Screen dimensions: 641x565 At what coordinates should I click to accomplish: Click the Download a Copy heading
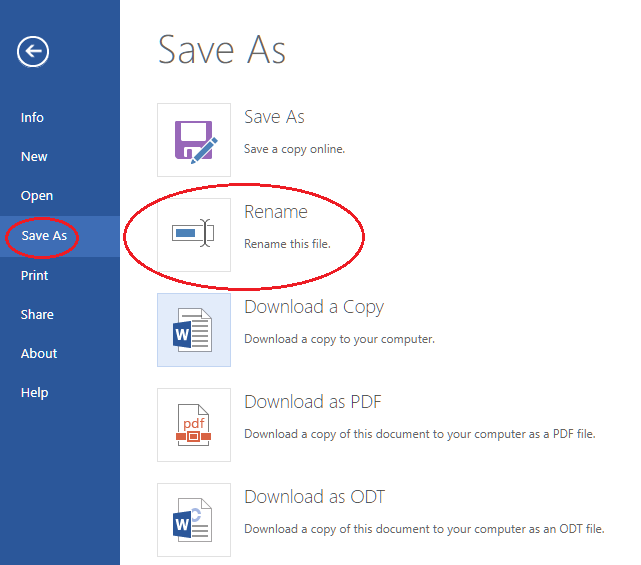point(314,307)
